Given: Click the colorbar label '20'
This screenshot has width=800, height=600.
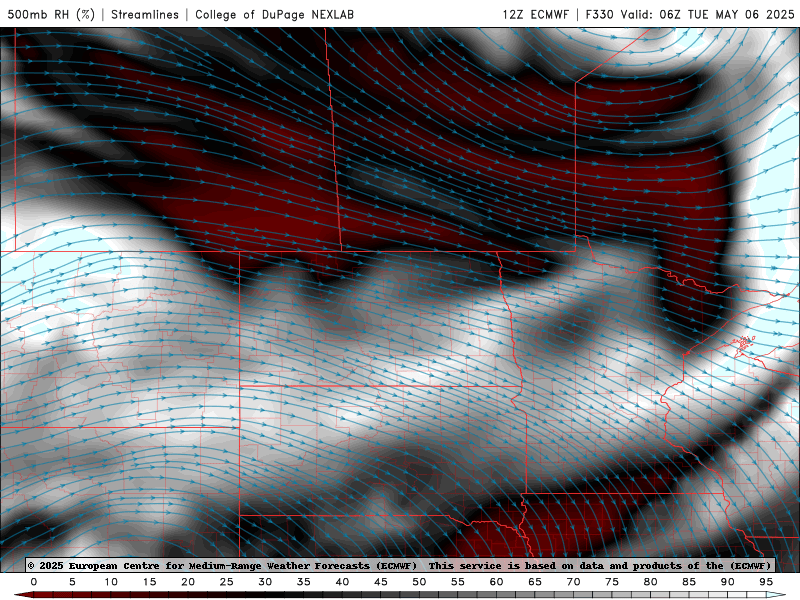Looking at the screenshot, I should (x=188, y=582).
